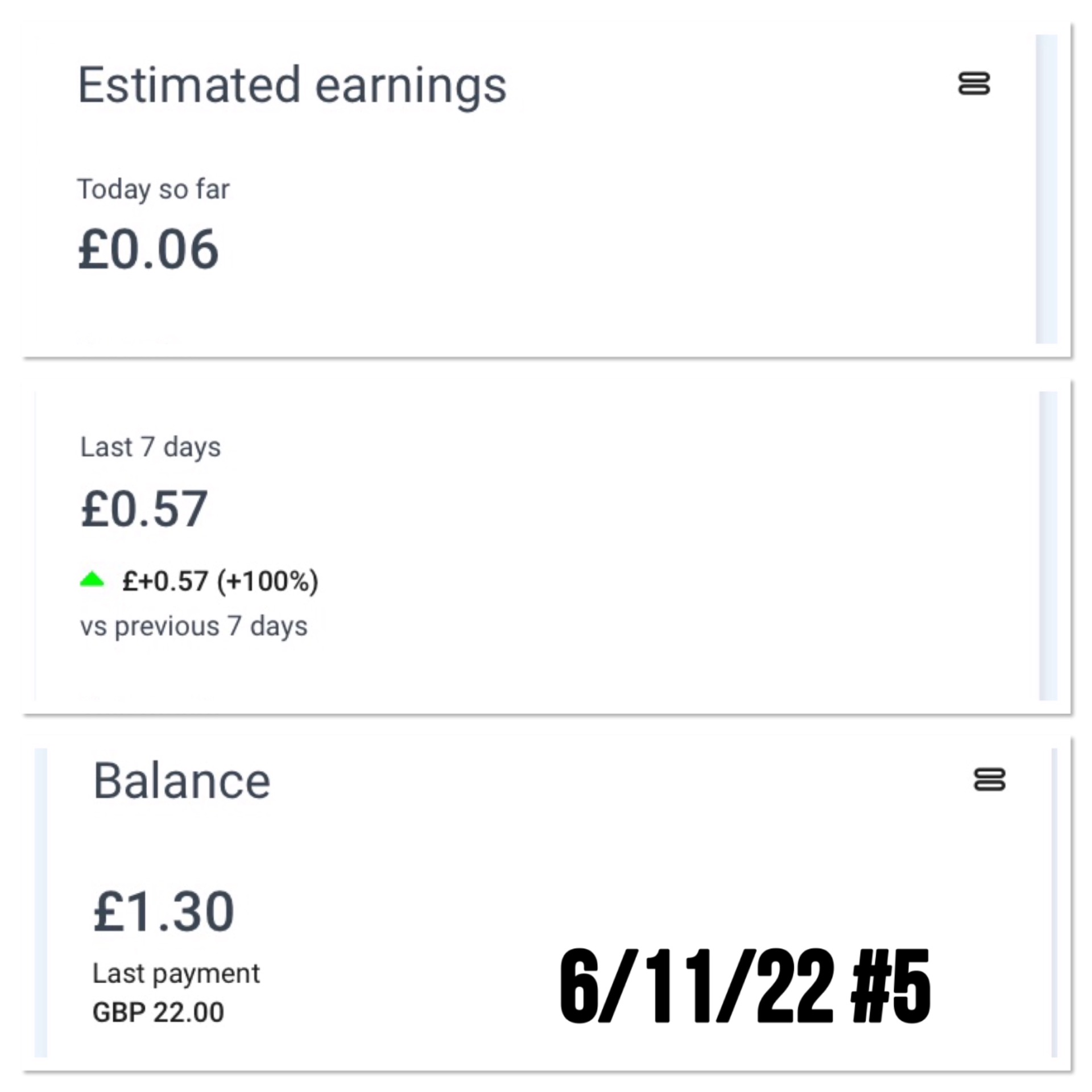The image size is (1092, 1092).
Task: Click the 6/11/22 #5 date overlay
Action: click(744, 987)
